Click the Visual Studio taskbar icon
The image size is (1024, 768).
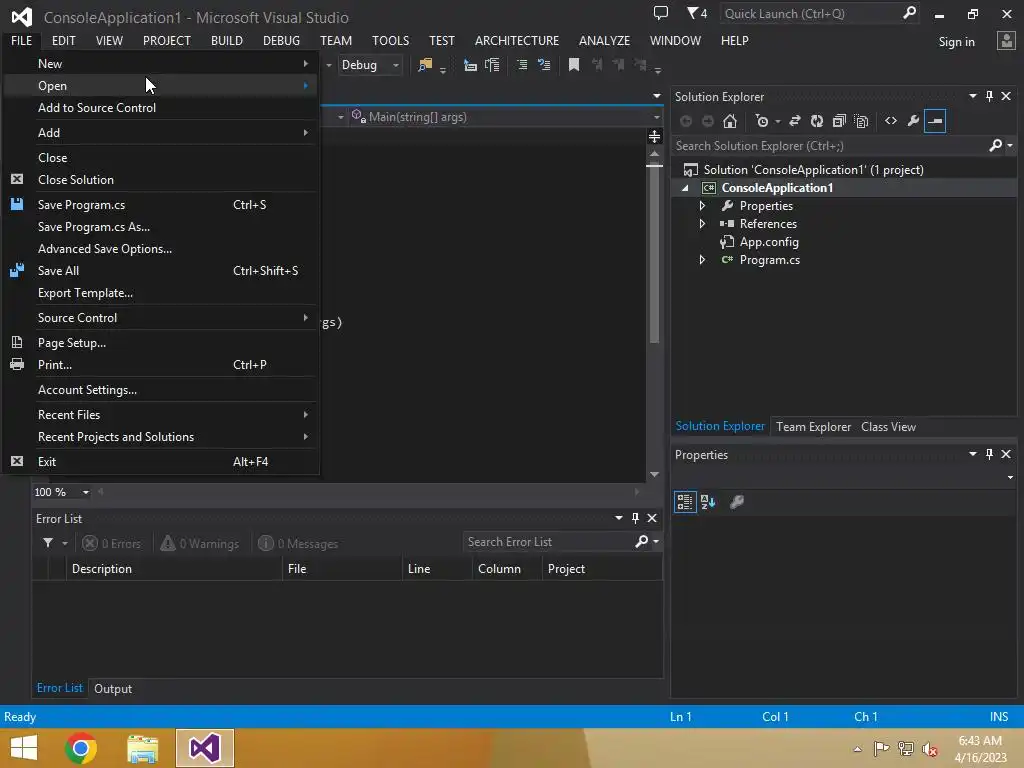204,748
